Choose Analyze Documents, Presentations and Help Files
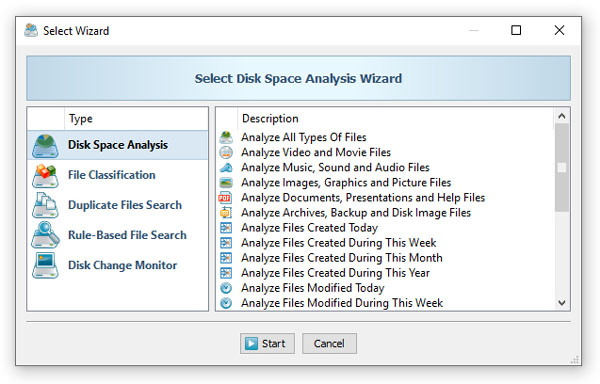The height and width of the screenshot is (384, 600). coord(385,197)
